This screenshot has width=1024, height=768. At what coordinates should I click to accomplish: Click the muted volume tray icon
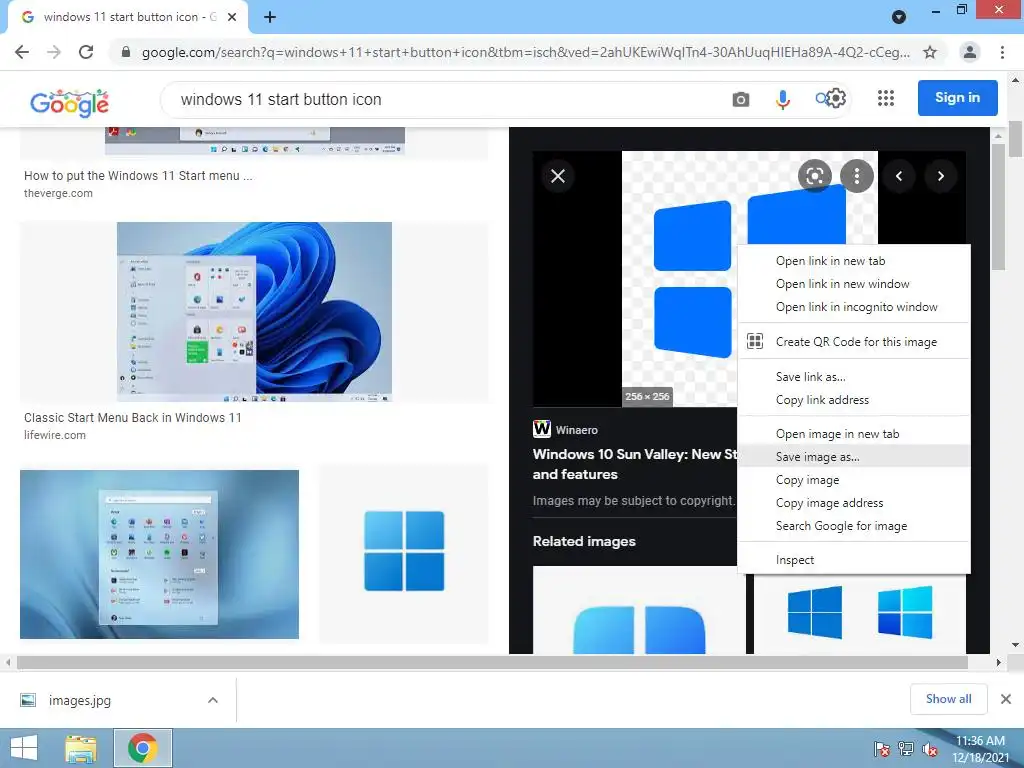point(929,749)
